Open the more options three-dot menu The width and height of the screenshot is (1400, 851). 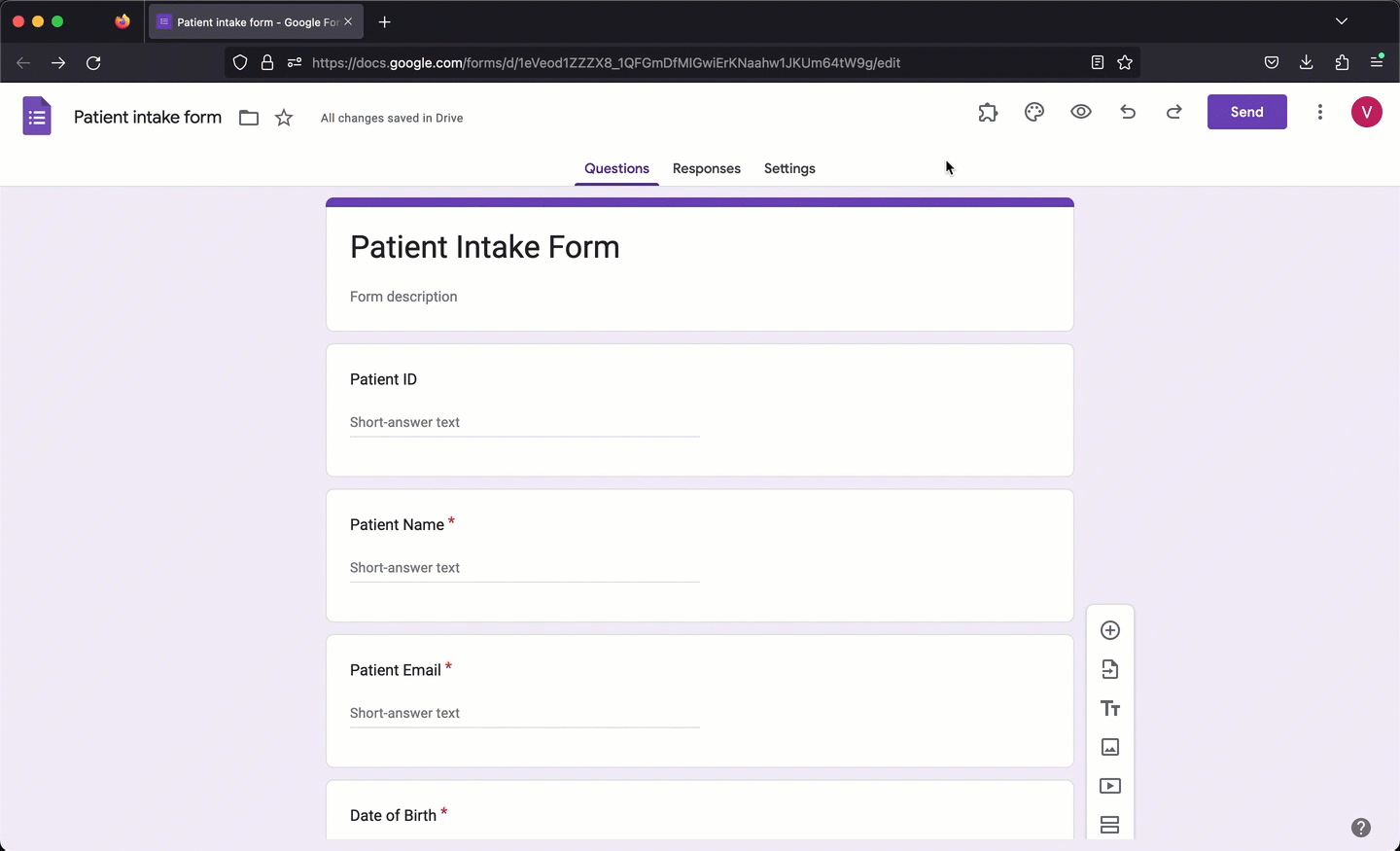pyautogui.click(x=1319, y=112)
